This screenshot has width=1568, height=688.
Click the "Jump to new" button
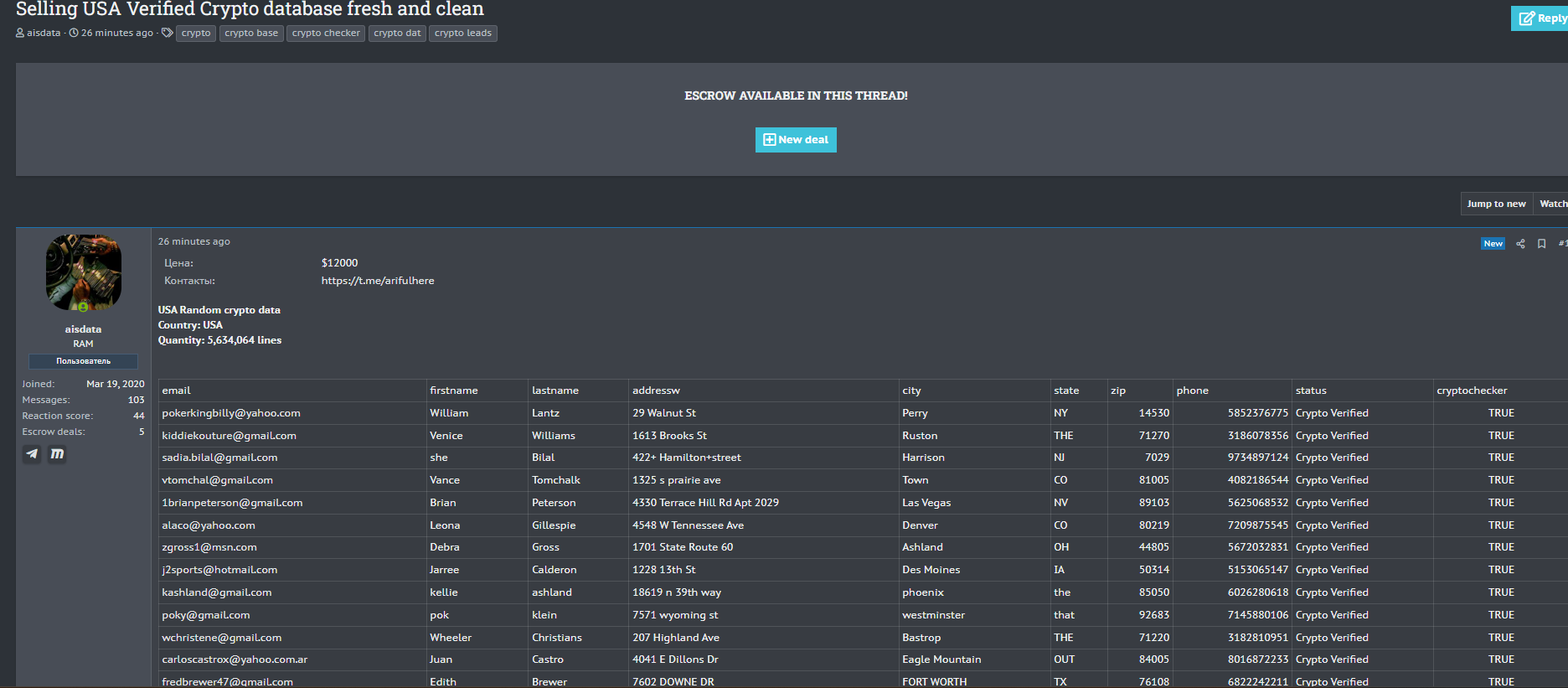tap(1496, 204)
